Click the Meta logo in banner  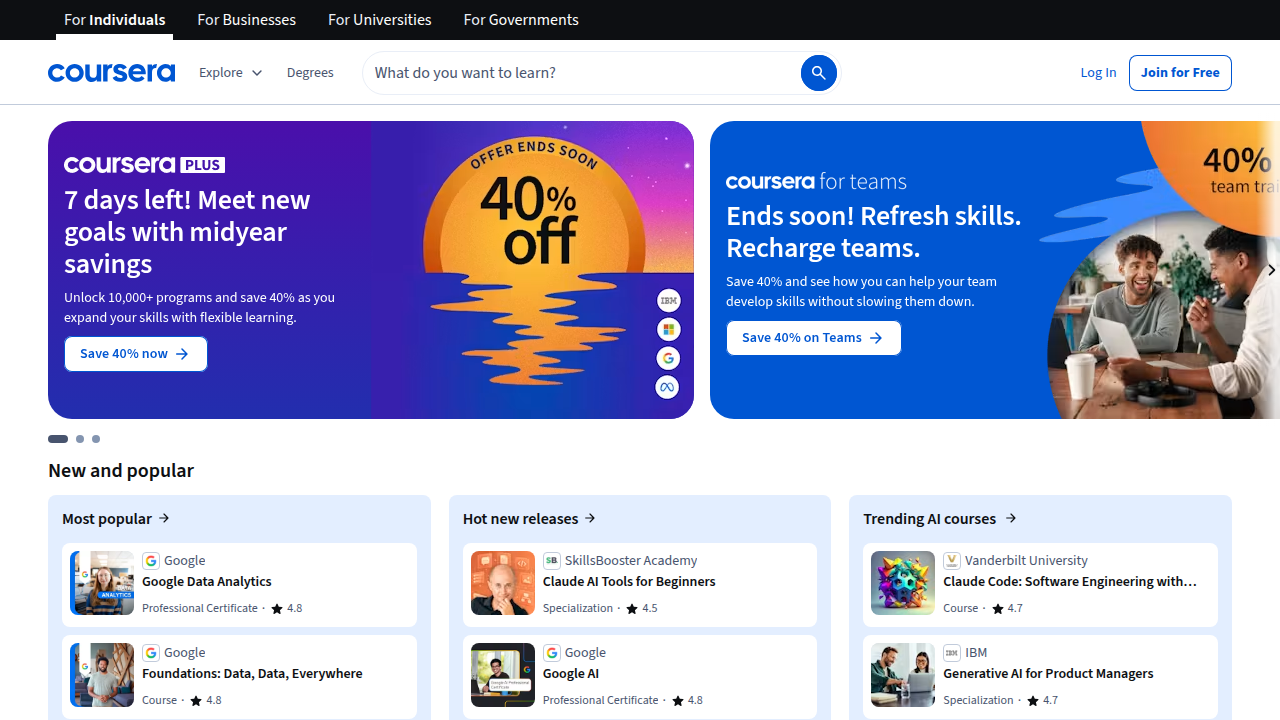tap(668, 387)
